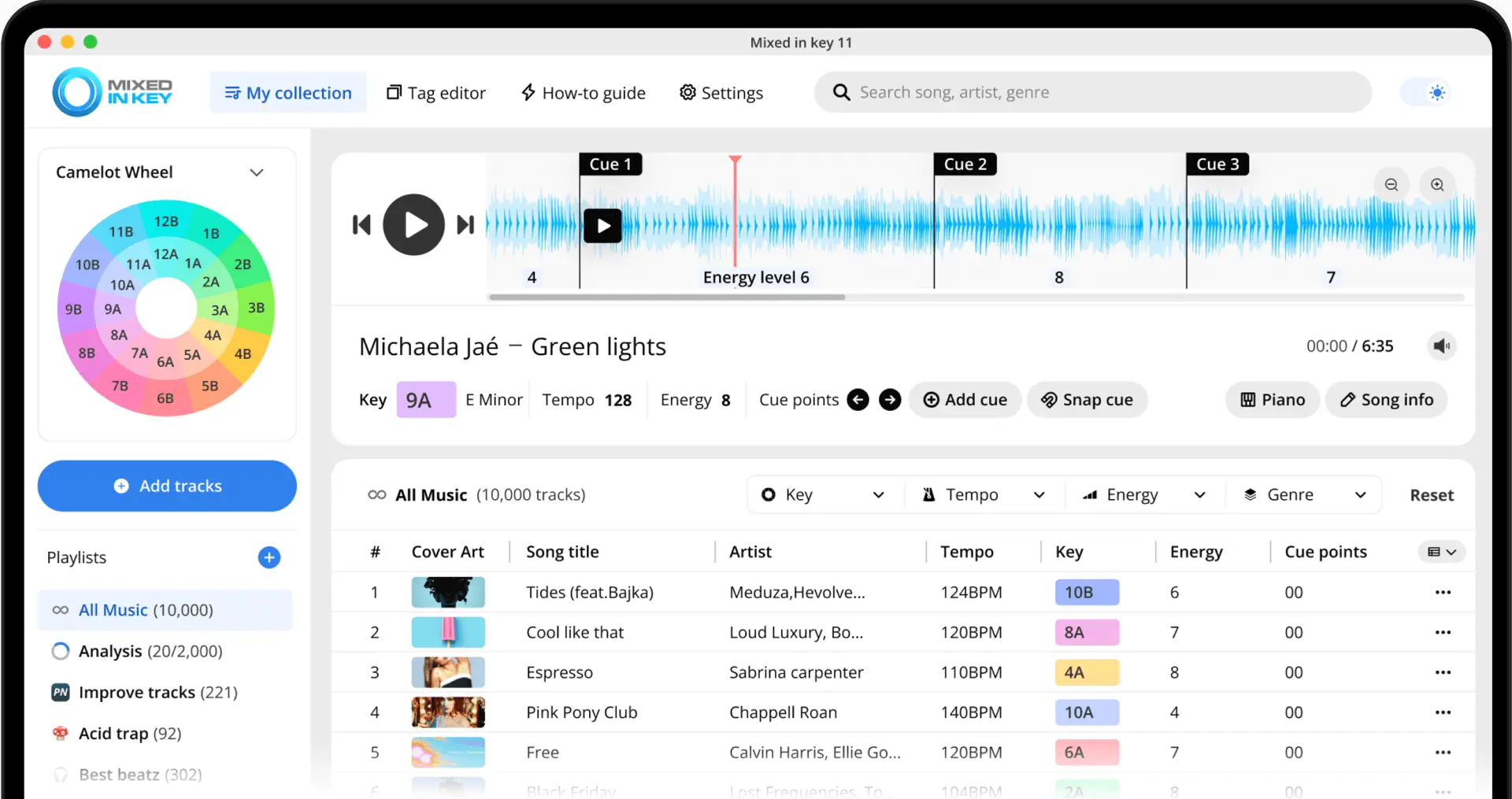Click the Add tracks button
Image resolution: width=1512 pixels, height=799 pixels.
point(167,486)
